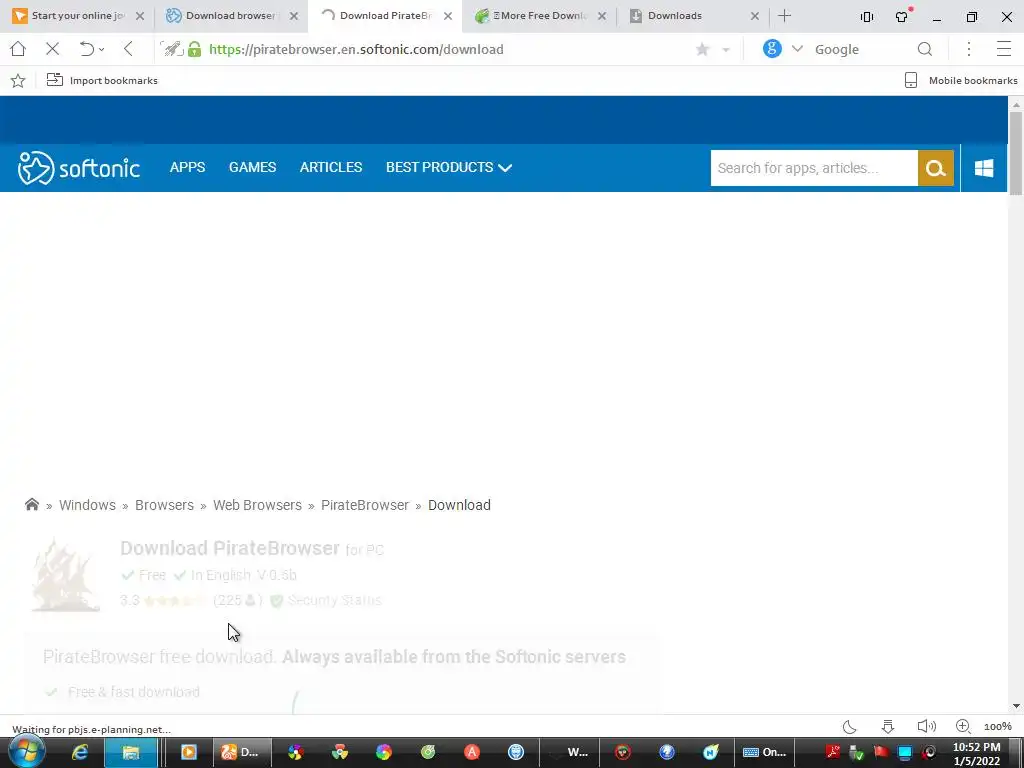Click the rocket speed mode icon
The height and width of the screenshot is (768, 1024).
coord(172,49)
